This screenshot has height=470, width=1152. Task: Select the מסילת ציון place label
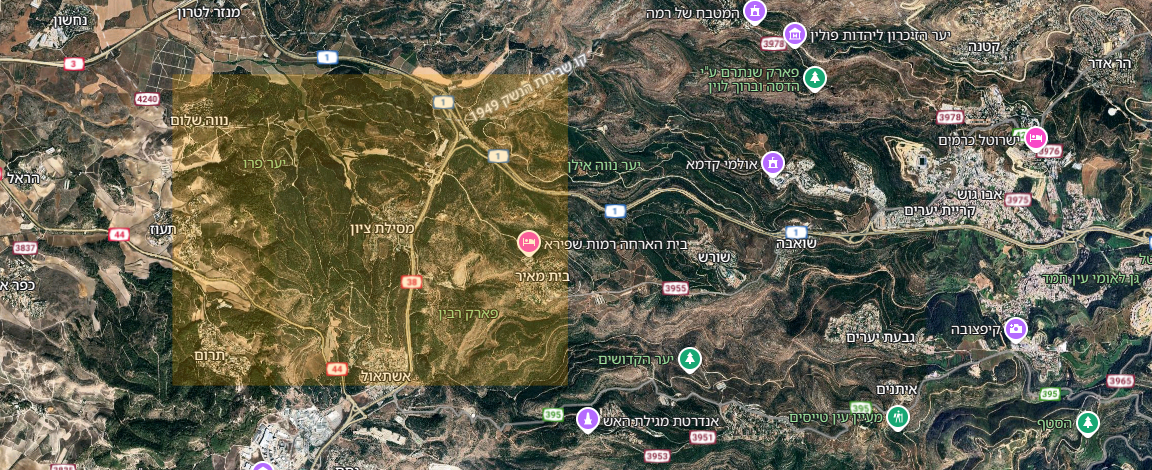(x=384, y=228)
